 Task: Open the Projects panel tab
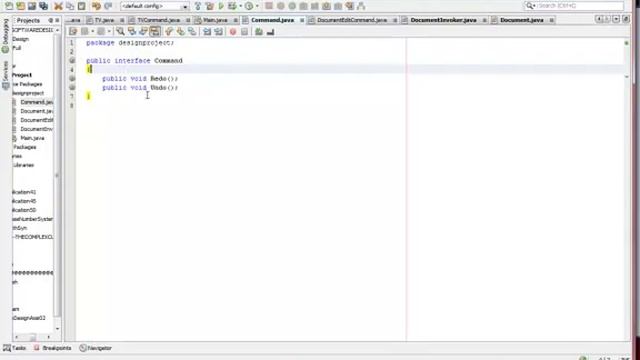click(x=28, y=20)
